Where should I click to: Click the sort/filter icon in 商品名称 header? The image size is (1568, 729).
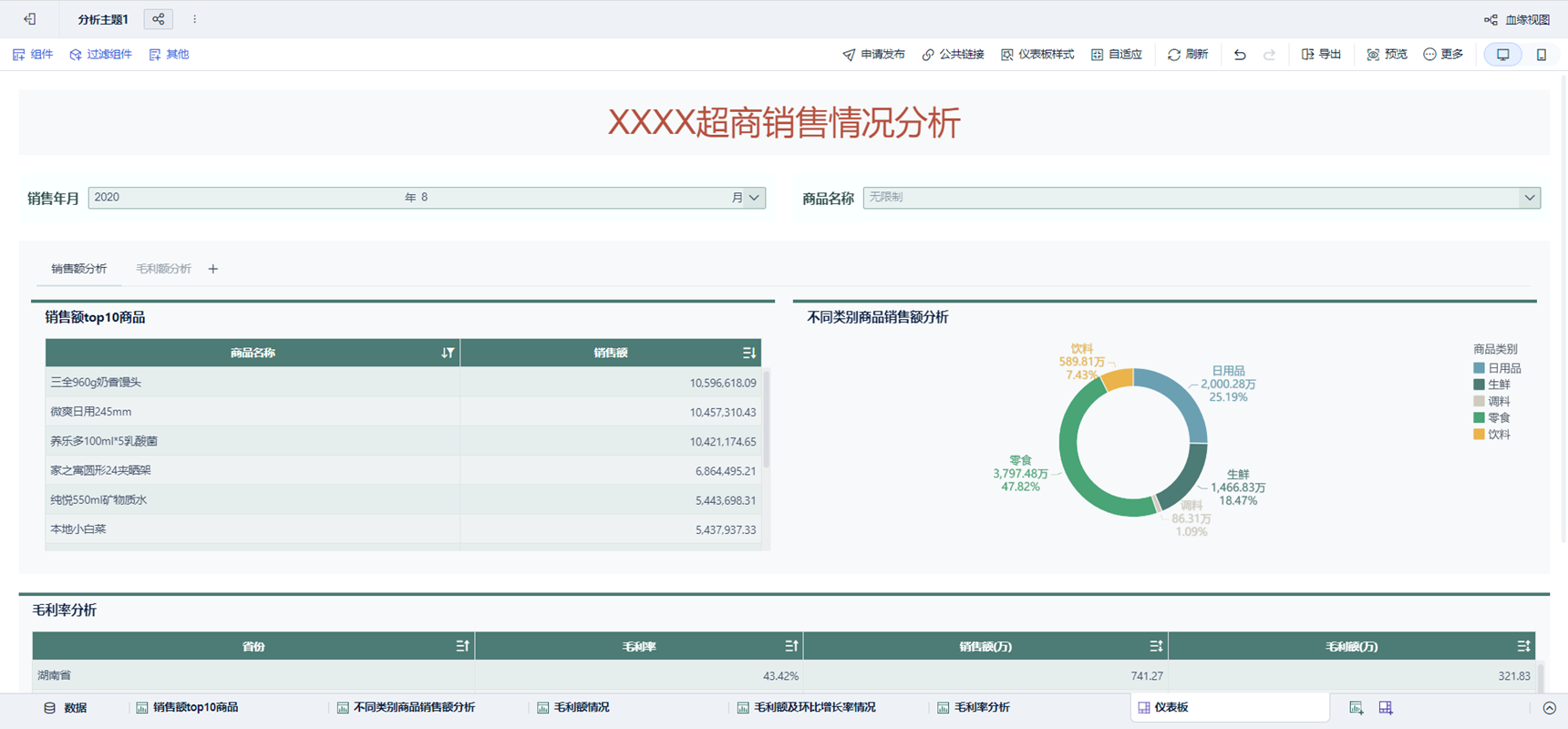point(448,353)
